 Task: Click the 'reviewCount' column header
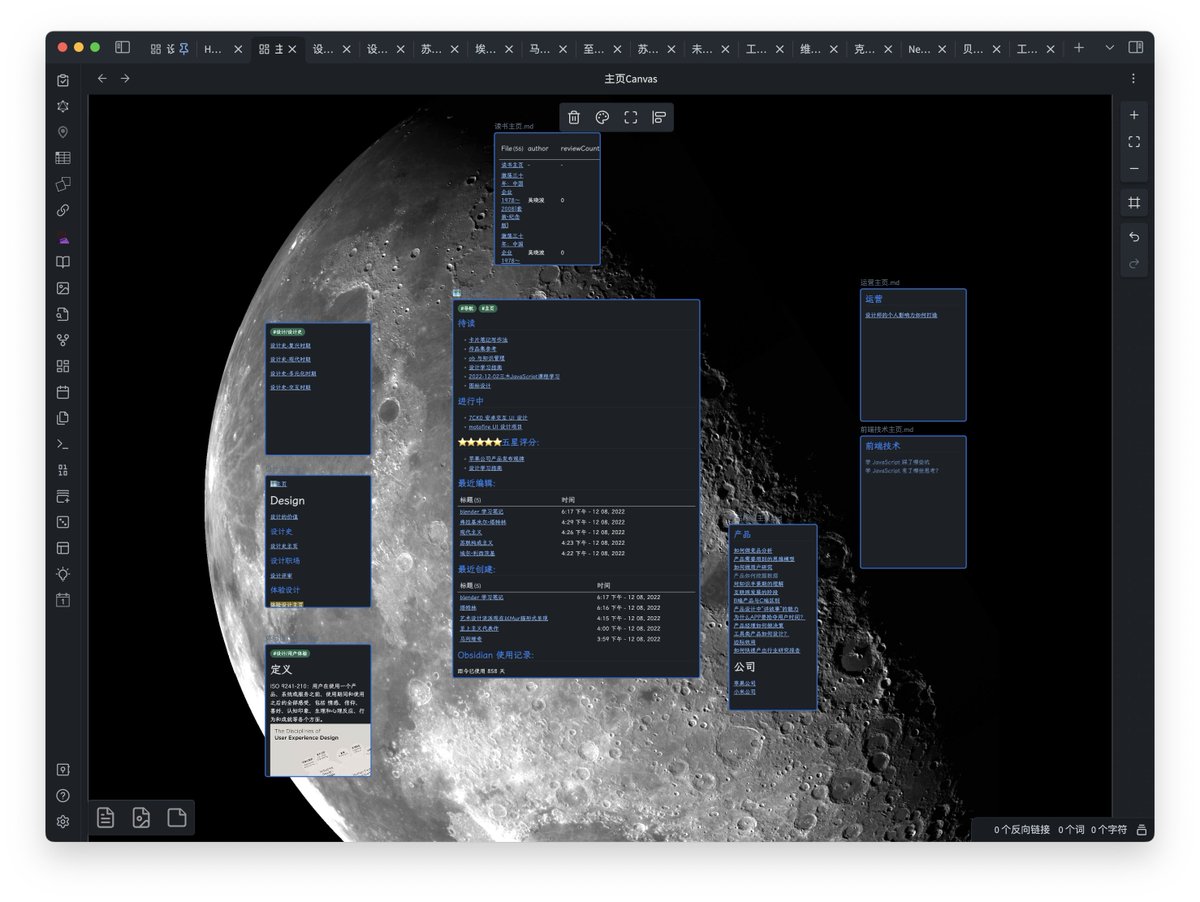580,148
